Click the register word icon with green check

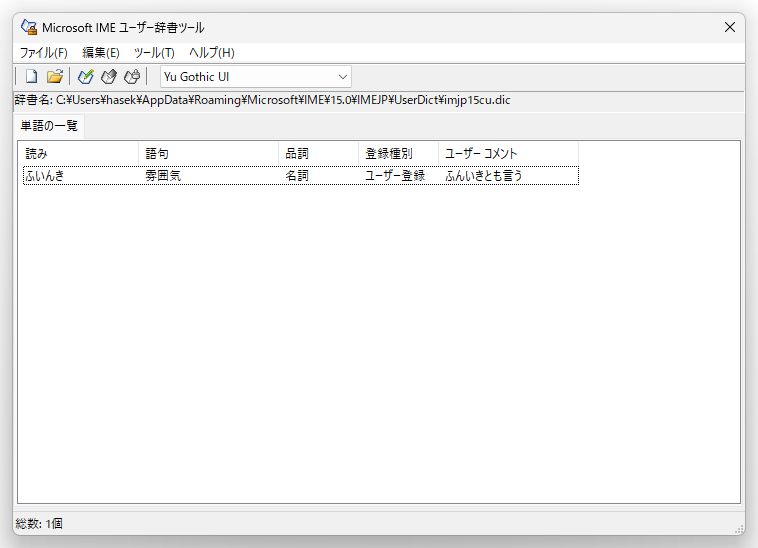(86, 76)
